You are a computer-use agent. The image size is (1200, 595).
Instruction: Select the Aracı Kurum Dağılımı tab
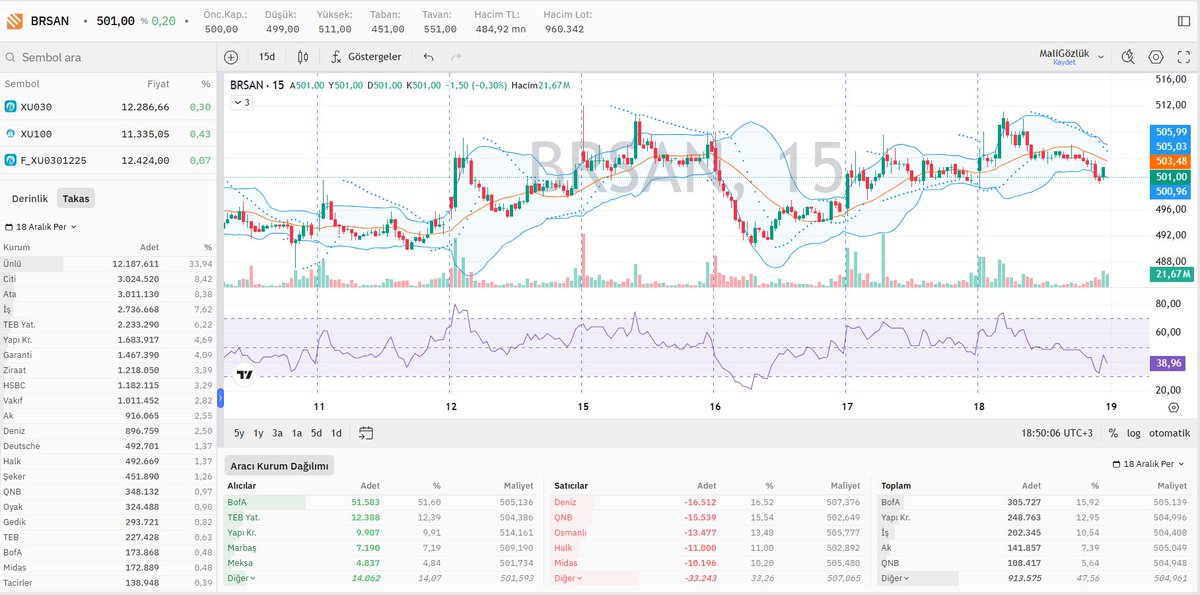click(279, 465)
